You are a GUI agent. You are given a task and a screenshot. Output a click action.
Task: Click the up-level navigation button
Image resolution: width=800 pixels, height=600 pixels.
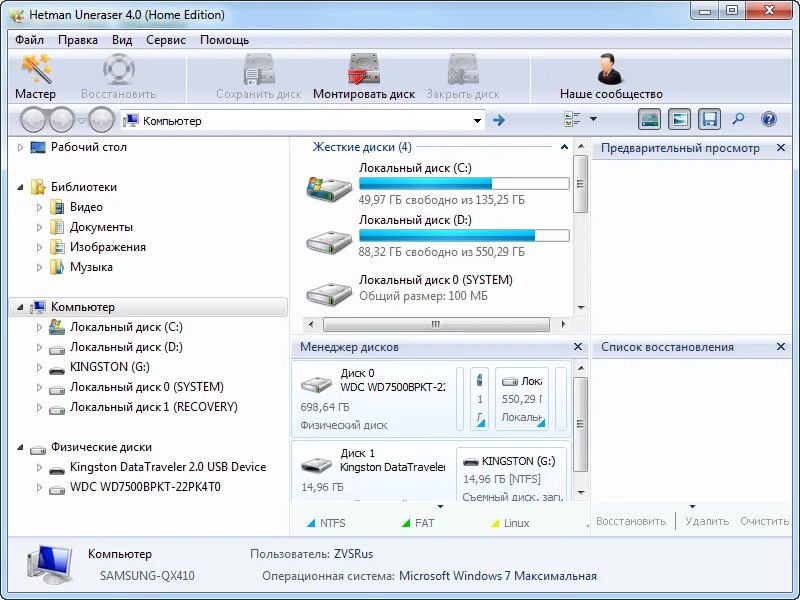(x=101, y=120)
